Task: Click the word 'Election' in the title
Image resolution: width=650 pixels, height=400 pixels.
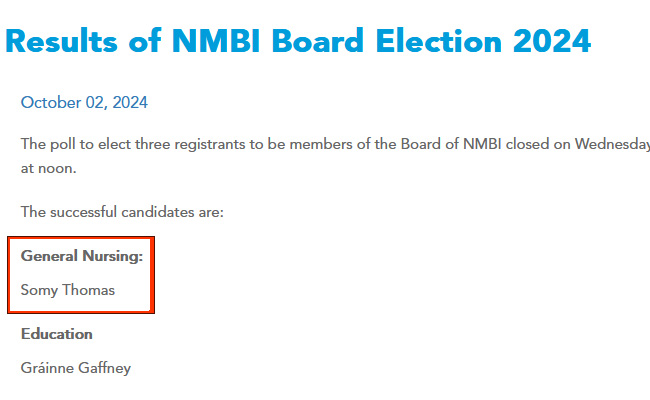Action: tap(417, 41)
